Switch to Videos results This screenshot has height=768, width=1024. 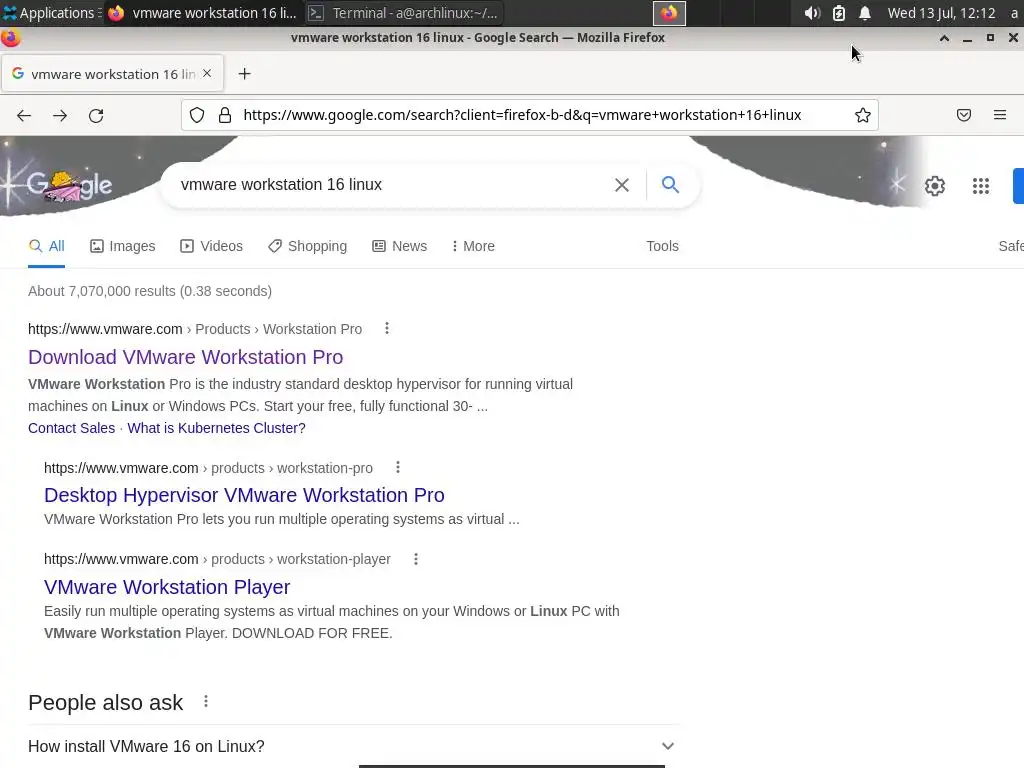[212, 246]
